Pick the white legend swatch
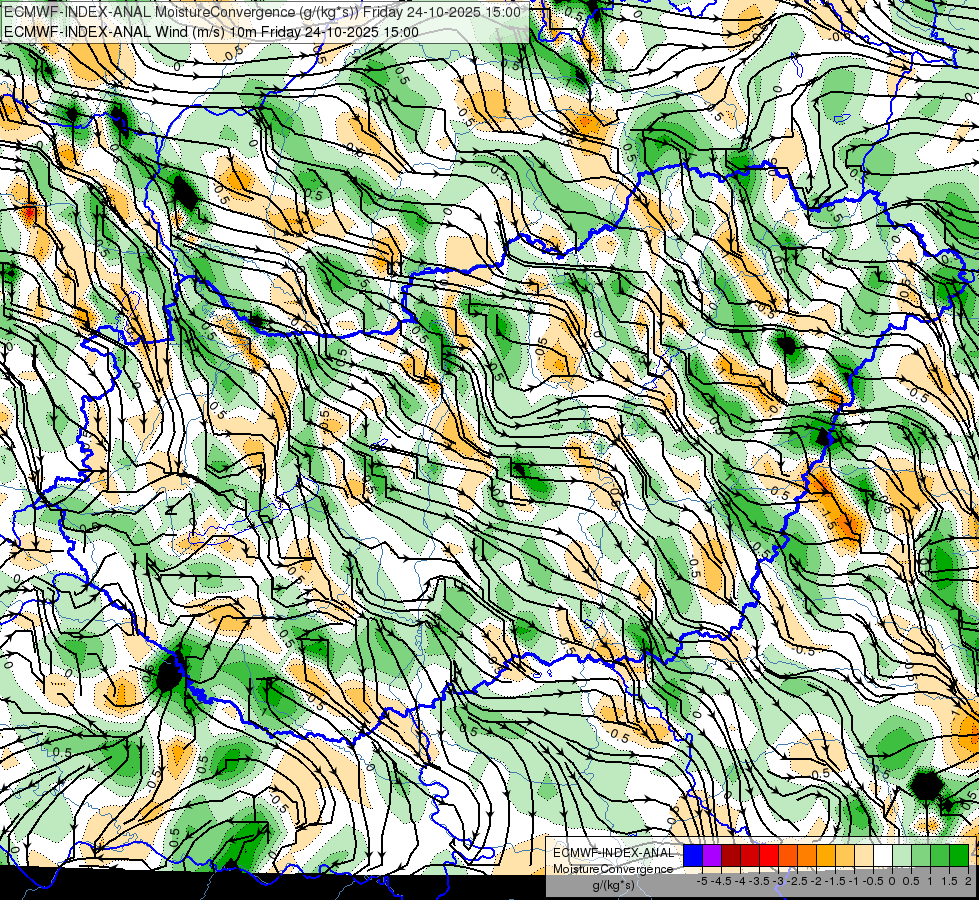 (x=883, y=855)
